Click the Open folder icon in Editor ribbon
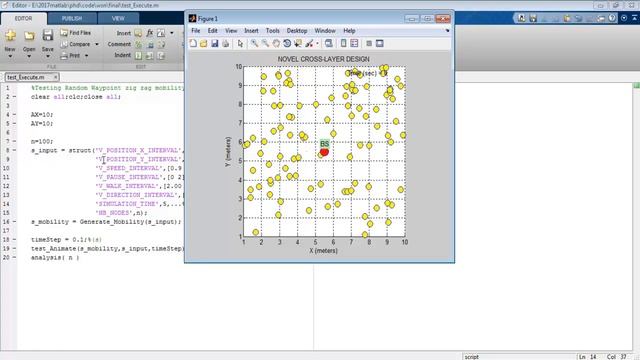Screen dimensions: 640x360 [29, 36]
